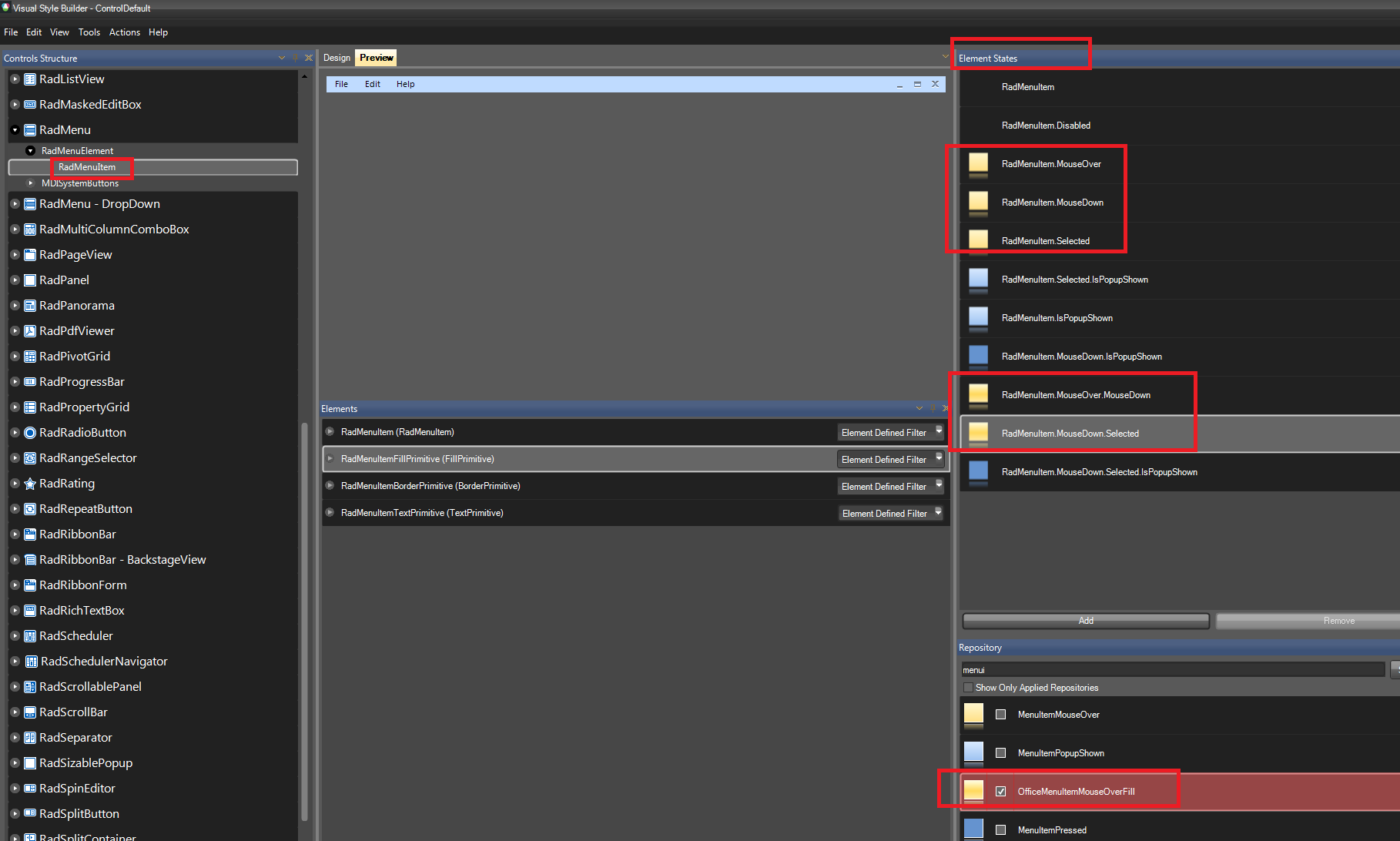Click the RadMultiColumnComboBox control icon
The width and height of the screenshot is (1400, 841).
pos(30,230)
